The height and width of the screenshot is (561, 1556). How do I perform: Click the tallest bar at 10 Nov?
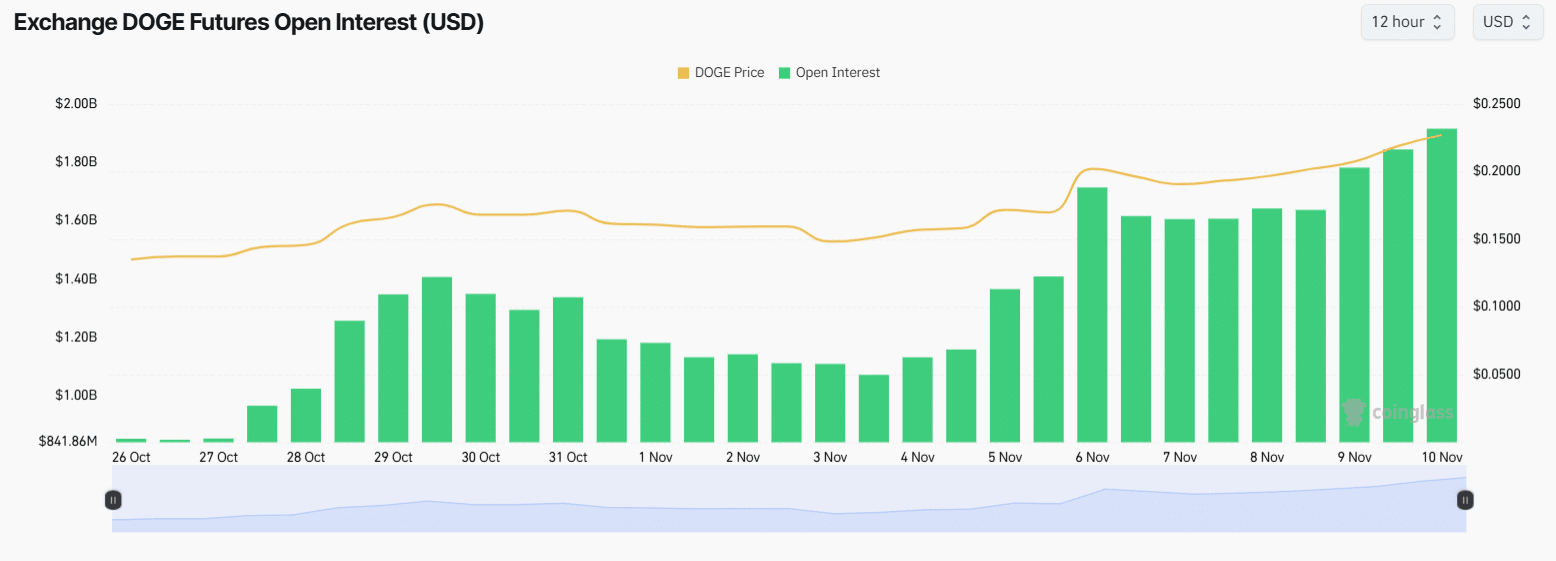(x=1441, y=285)
